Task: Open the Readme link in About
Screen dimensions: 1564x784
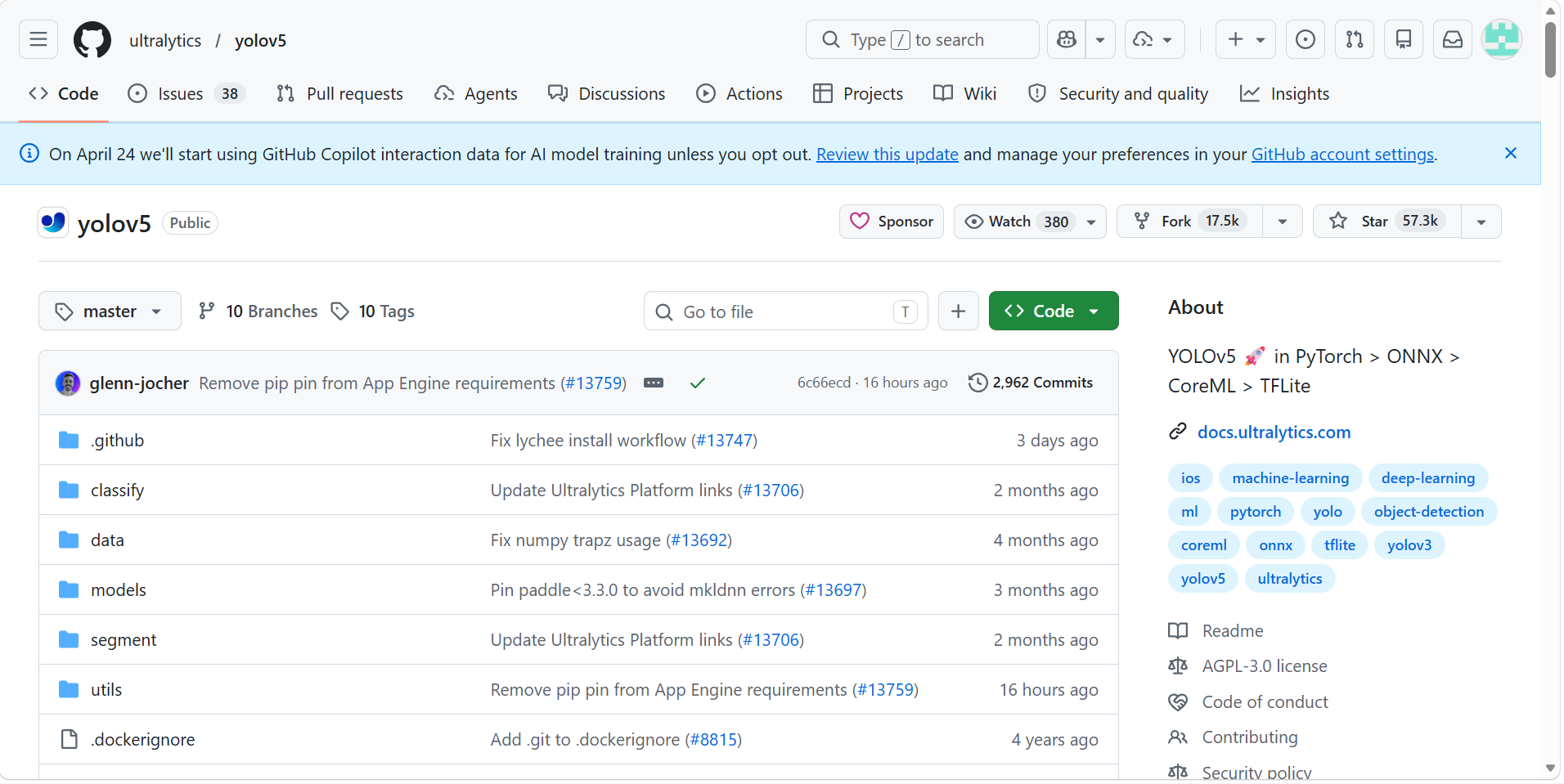Action: [1233, 631]
